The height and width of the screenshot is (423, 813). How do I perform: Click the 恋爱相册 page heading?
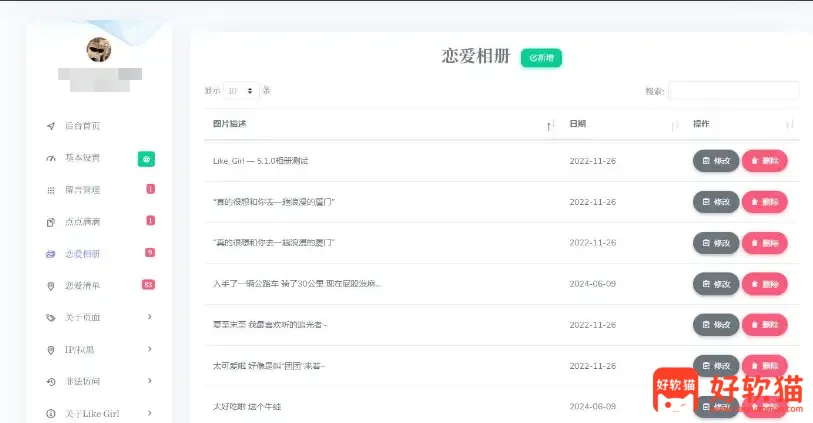click(476, 56)
